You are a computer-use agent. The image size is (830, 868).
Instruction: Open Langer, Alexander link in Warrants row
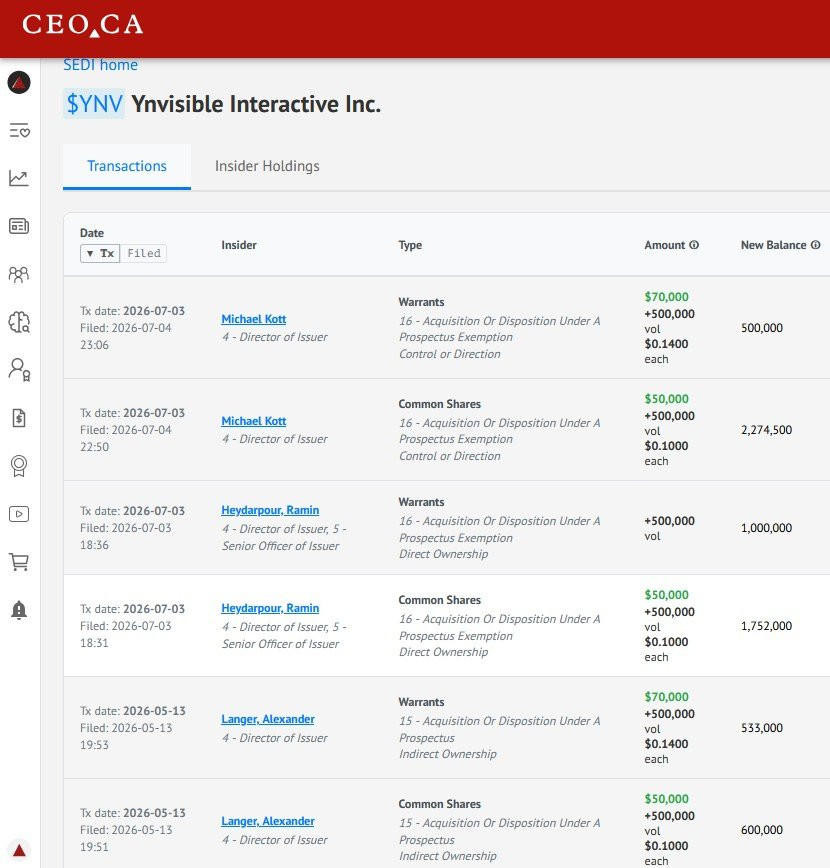(x=268, y=719)
